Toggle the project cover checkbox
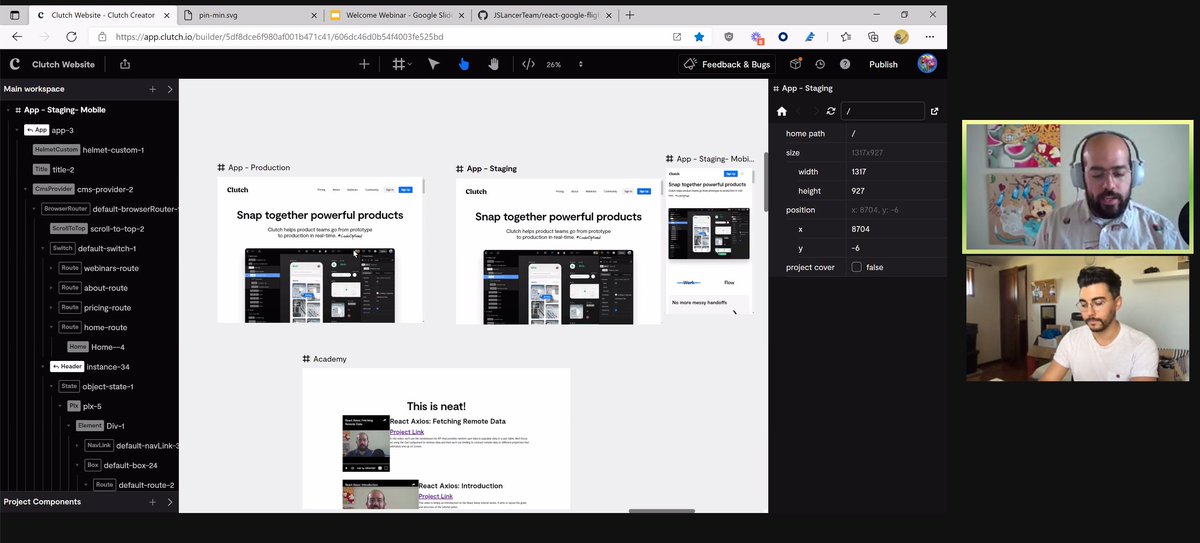Image resolution: width=1200 pixels, height=543 pixels. point(856,267)
